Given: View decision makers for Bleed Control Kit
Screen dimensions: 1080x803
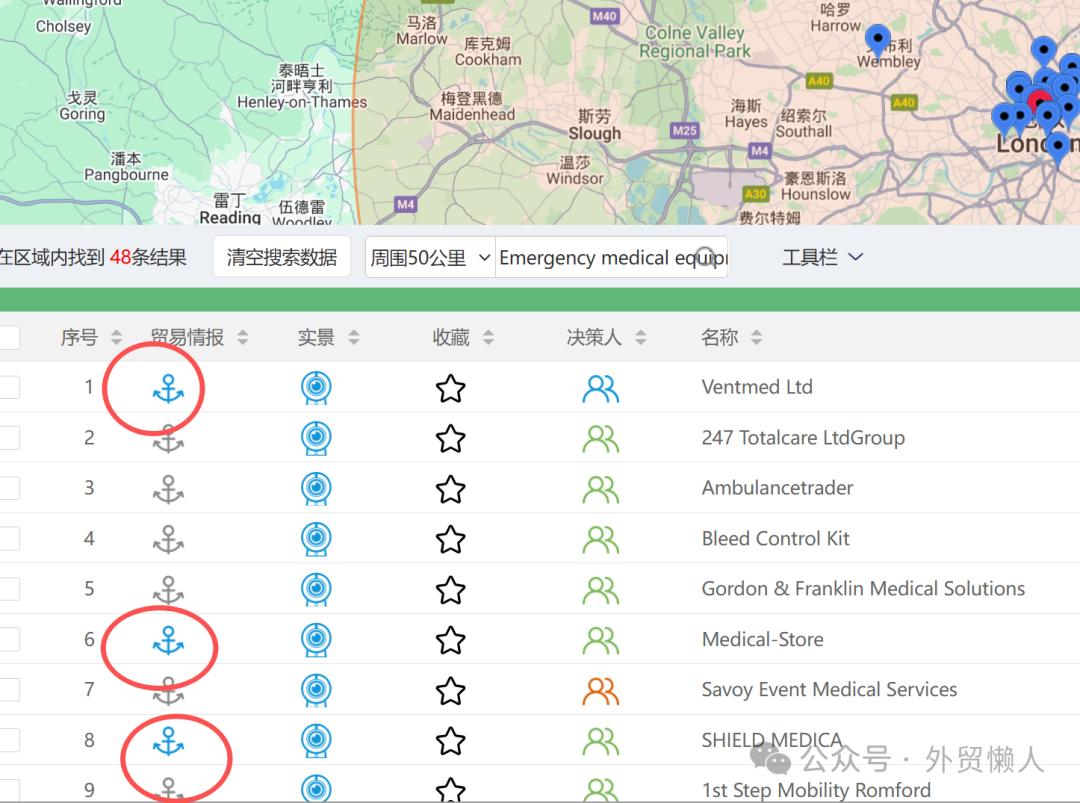Looking at the screenshot, I should 601,540.
